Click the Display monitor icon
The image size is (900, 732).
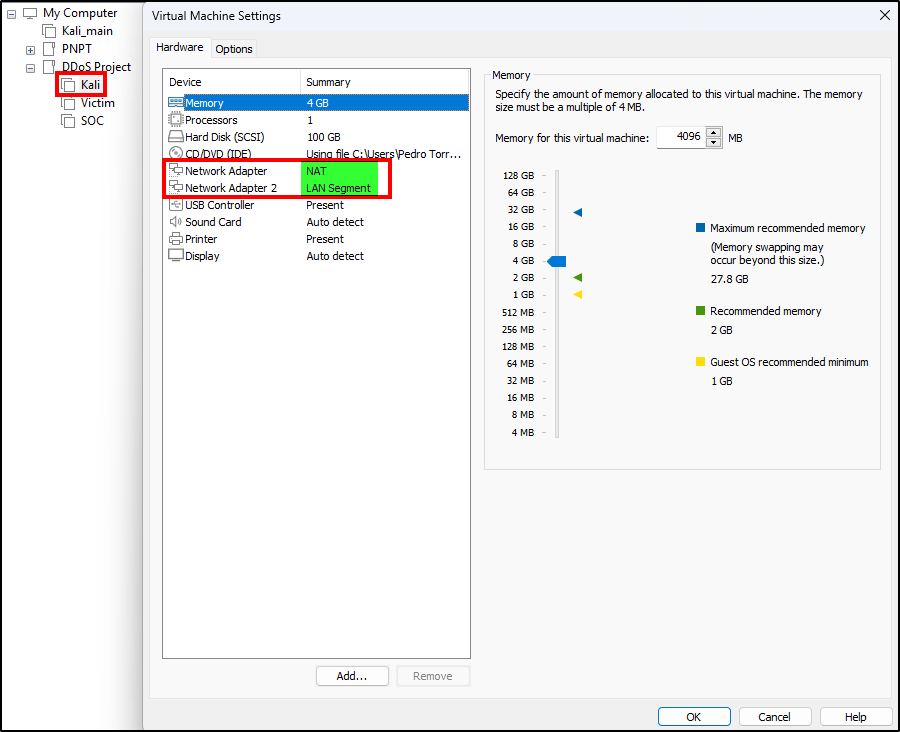[176, 256]
